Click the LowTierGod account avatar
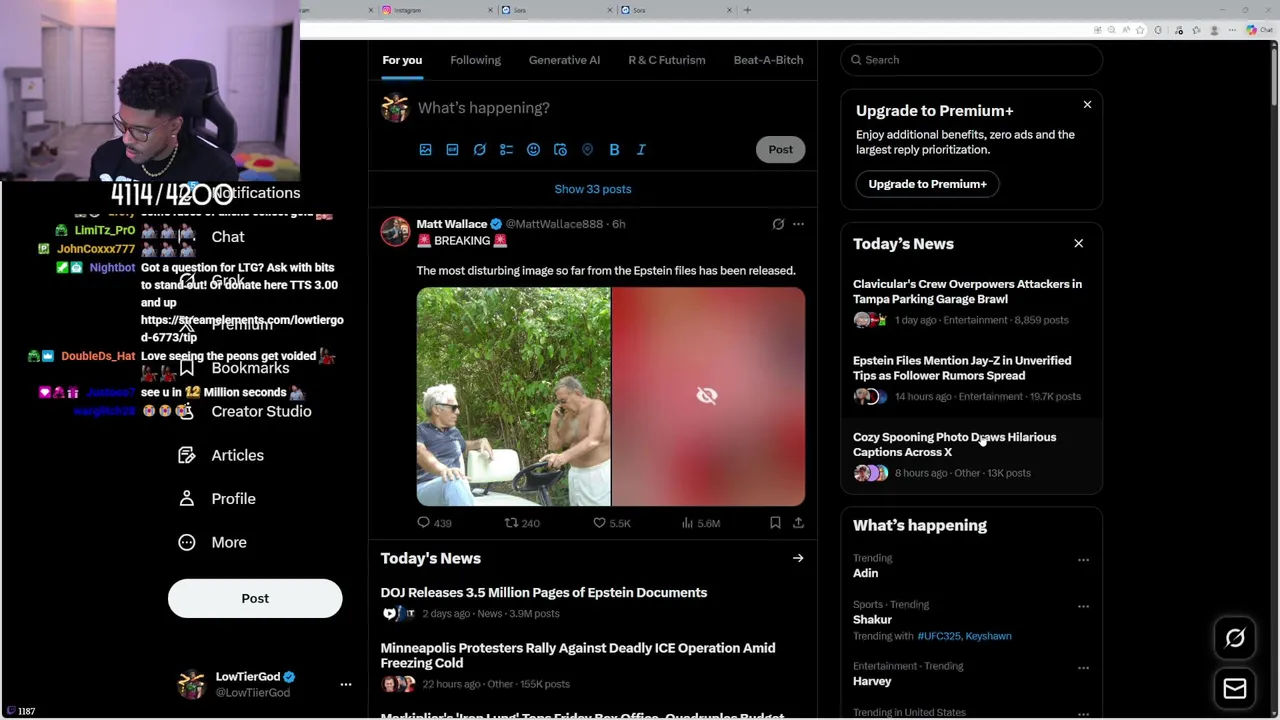 tap(191, 685)
